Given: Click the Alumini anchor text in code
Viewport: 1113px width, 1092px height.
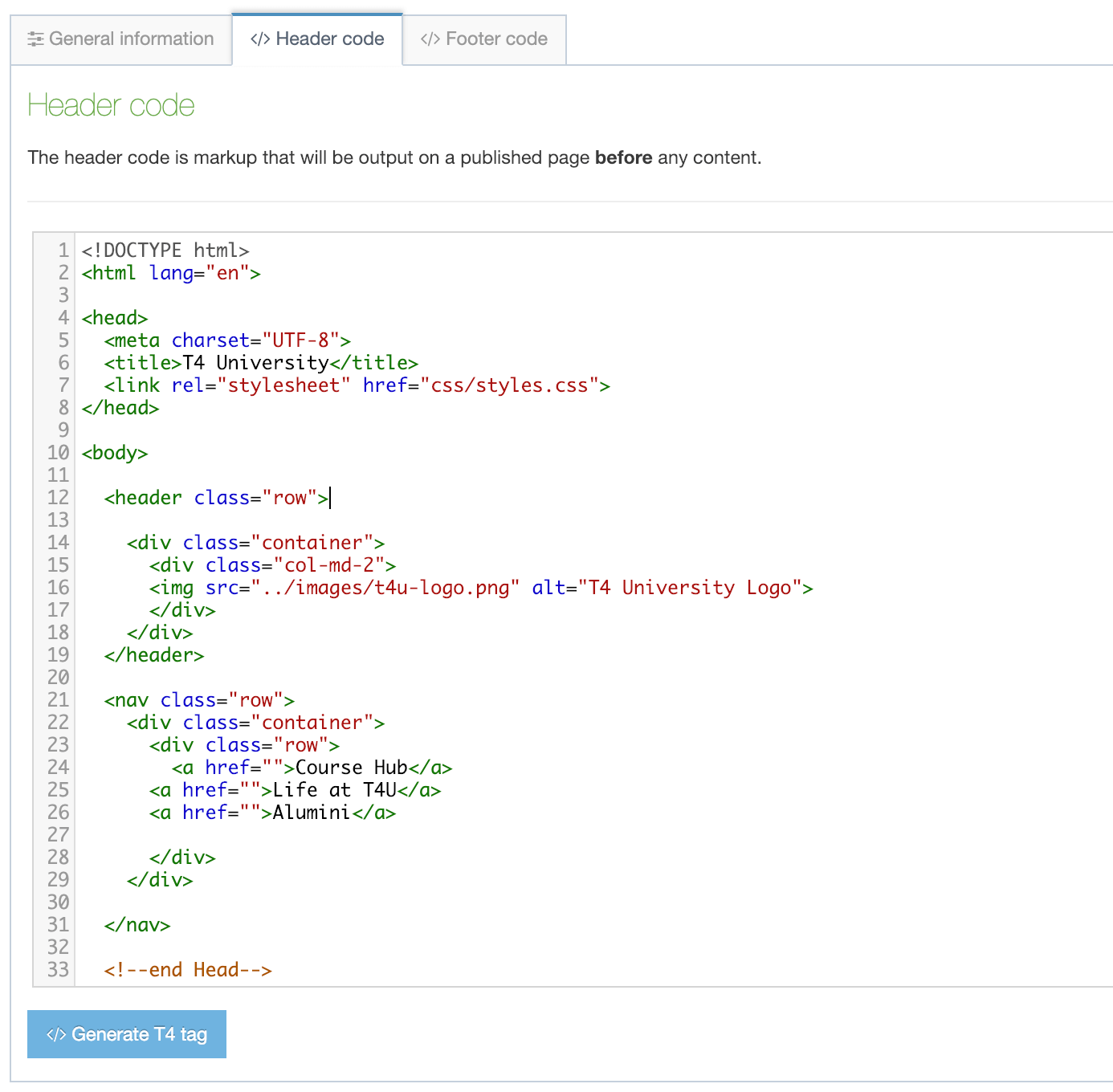Looking at the screenshot, I should pos(311,813).
